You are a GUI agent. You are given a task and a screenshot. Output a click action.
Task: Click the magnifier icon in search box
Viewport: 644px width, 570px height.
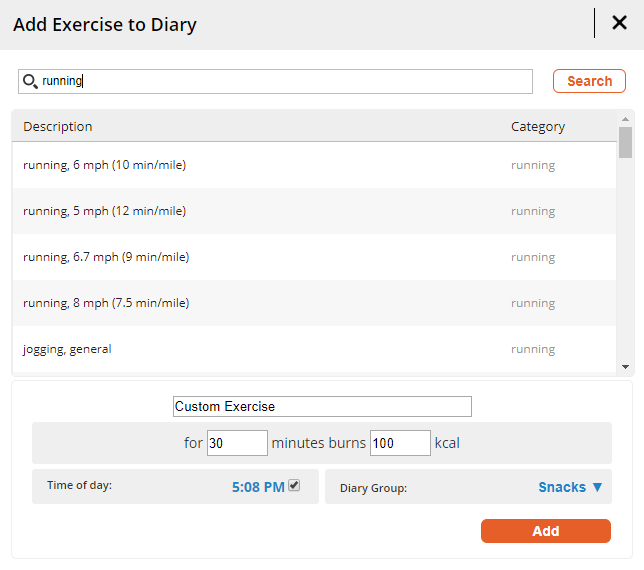pyautogui.click(x=30, y=81)
